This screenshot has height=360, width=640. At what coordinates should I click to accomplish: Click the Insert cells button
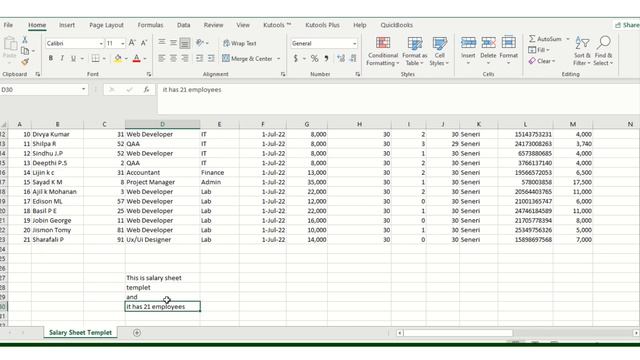pyautogui.click(x=468, y=51)
